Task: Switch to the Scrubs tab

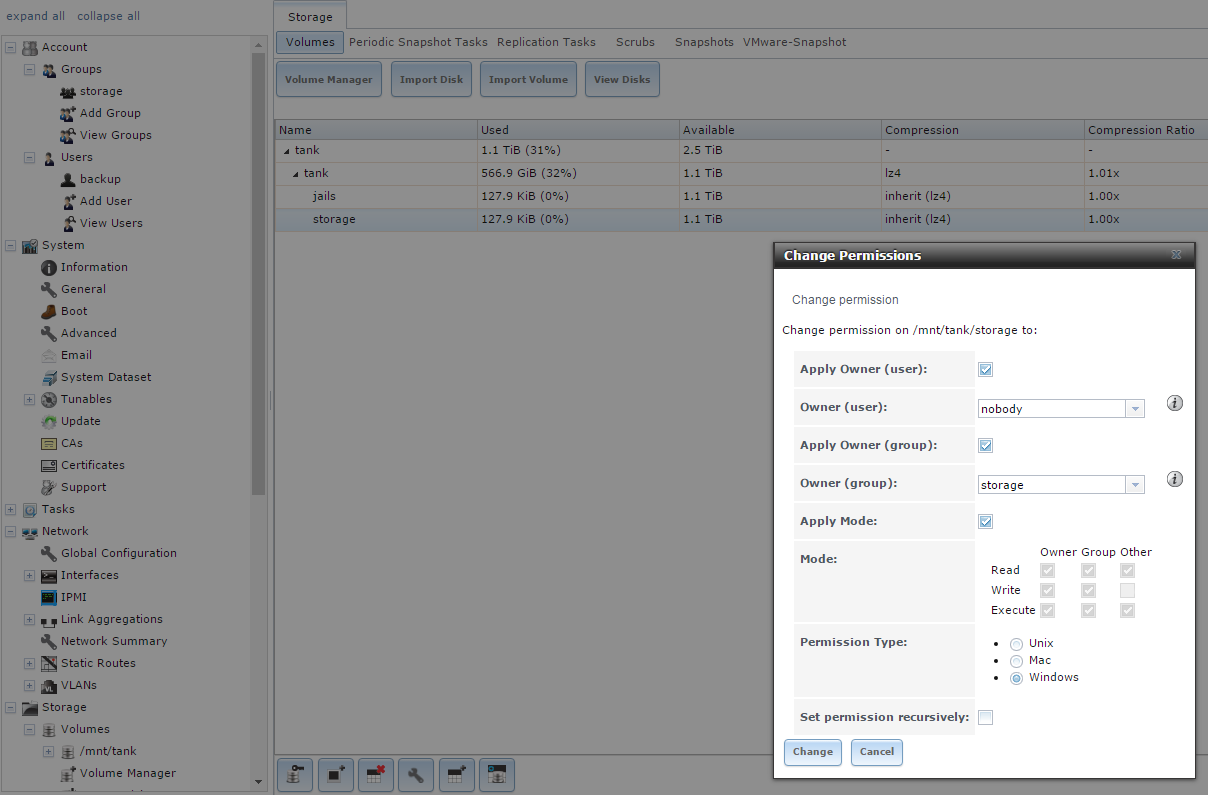Action: [635, 42]
